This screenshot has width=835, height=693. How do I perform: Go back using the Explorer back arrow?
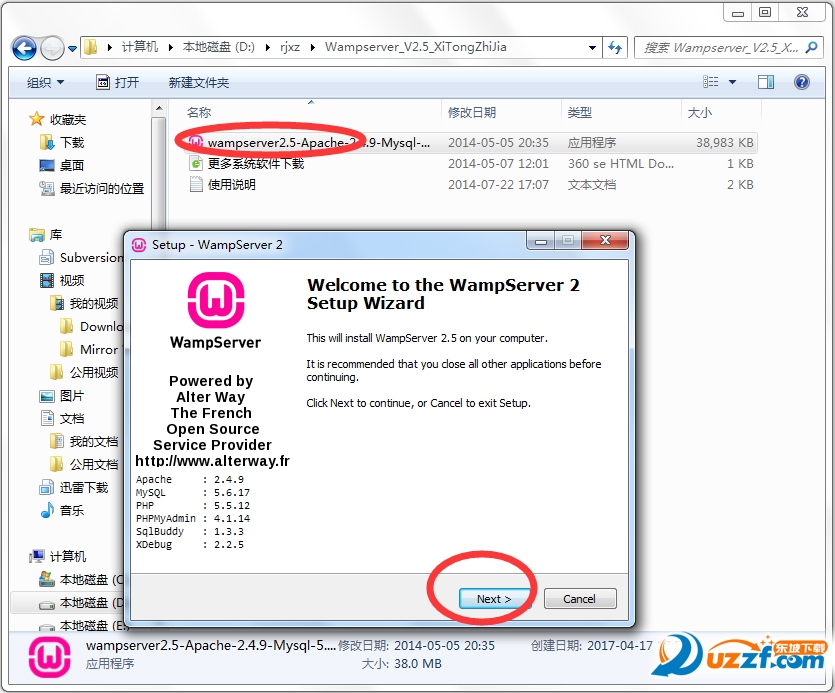coord(24,48)
